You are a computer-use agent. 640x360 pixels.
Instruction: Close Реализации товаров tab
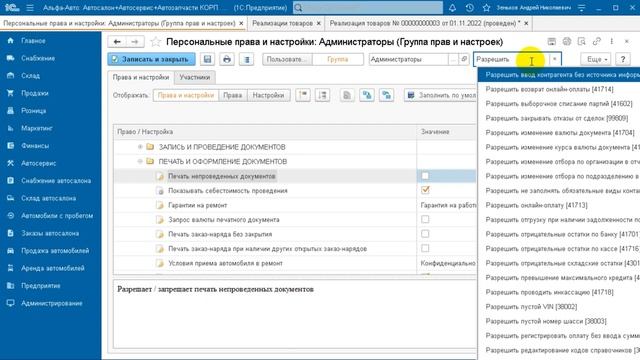pyautogui.click(x=319, y=24)
